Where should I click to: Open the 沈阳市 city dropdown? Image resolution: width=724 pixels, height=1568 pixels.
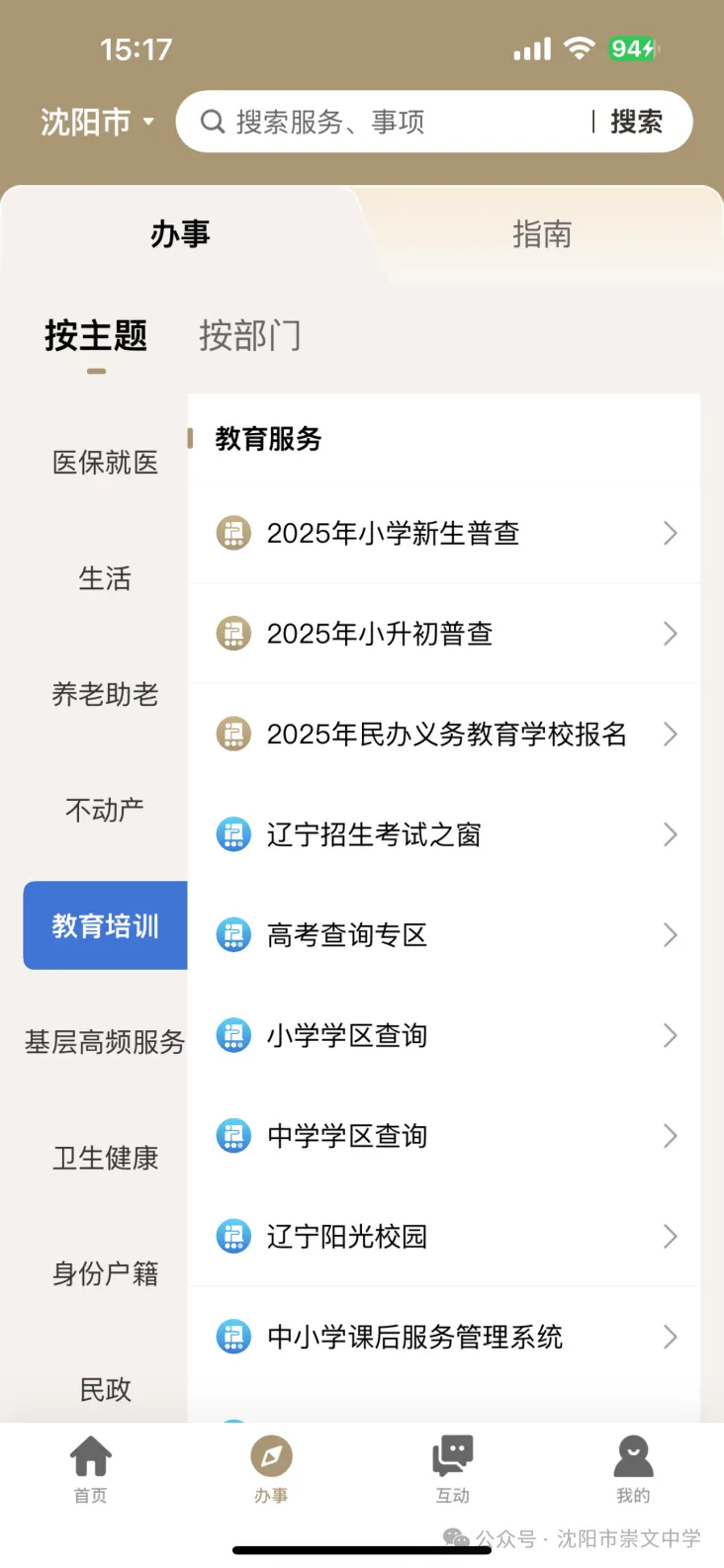click(x=97, y=122)
